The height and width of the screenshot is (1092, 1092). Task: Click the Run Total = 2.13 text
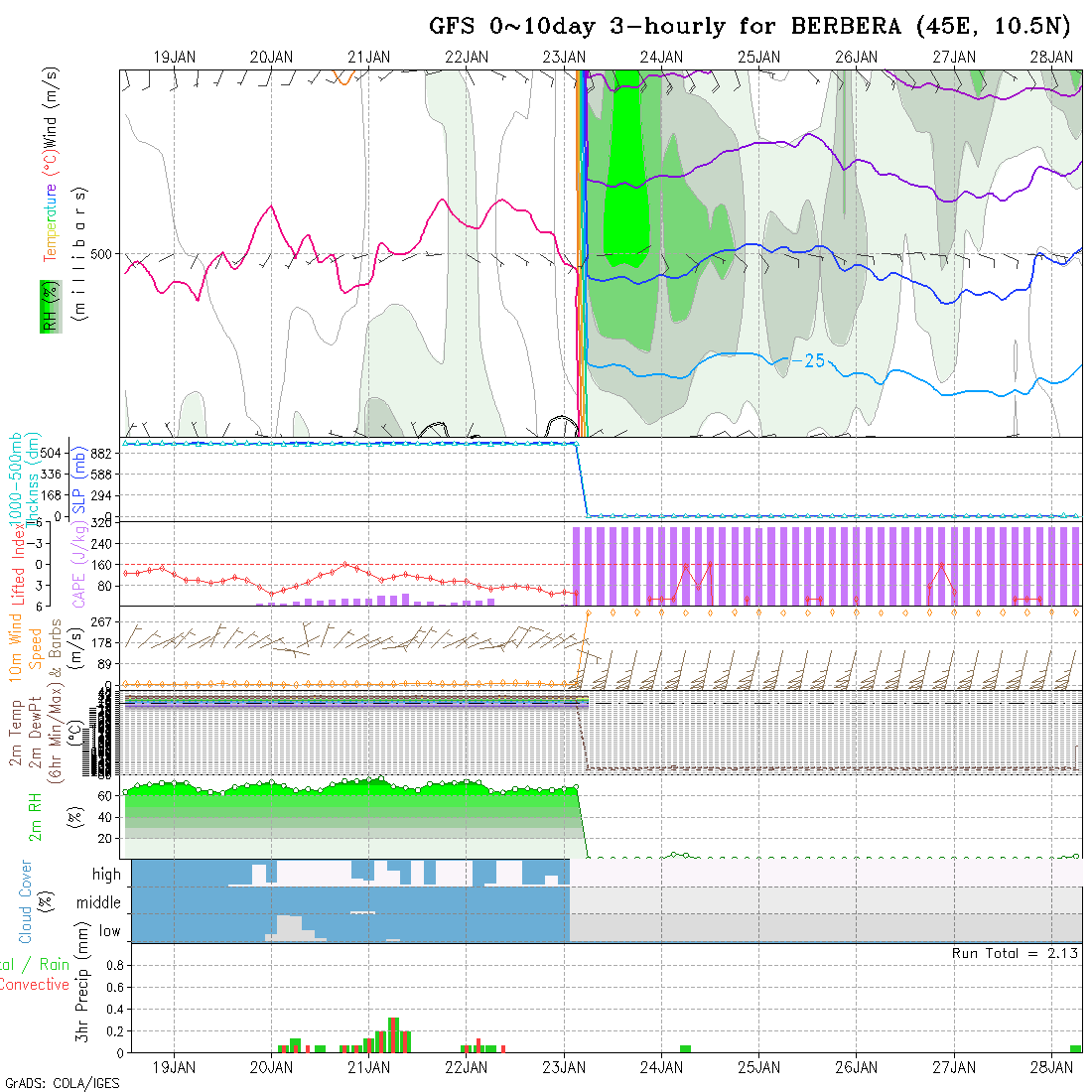(1015, 953)
